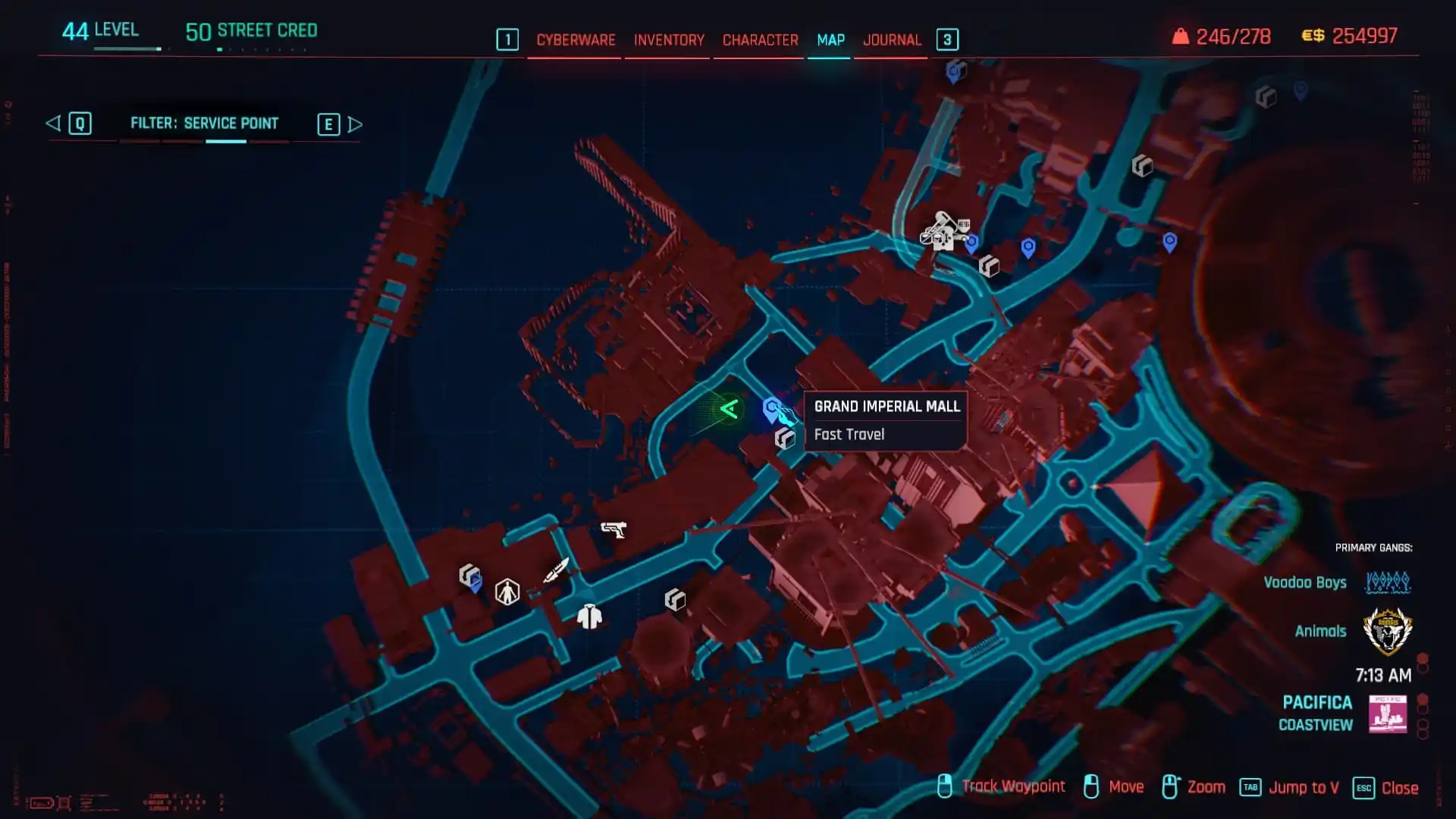Click the carry weight bag icon
Viewport: 1456px width, 819px height.
pos(1181,36)
